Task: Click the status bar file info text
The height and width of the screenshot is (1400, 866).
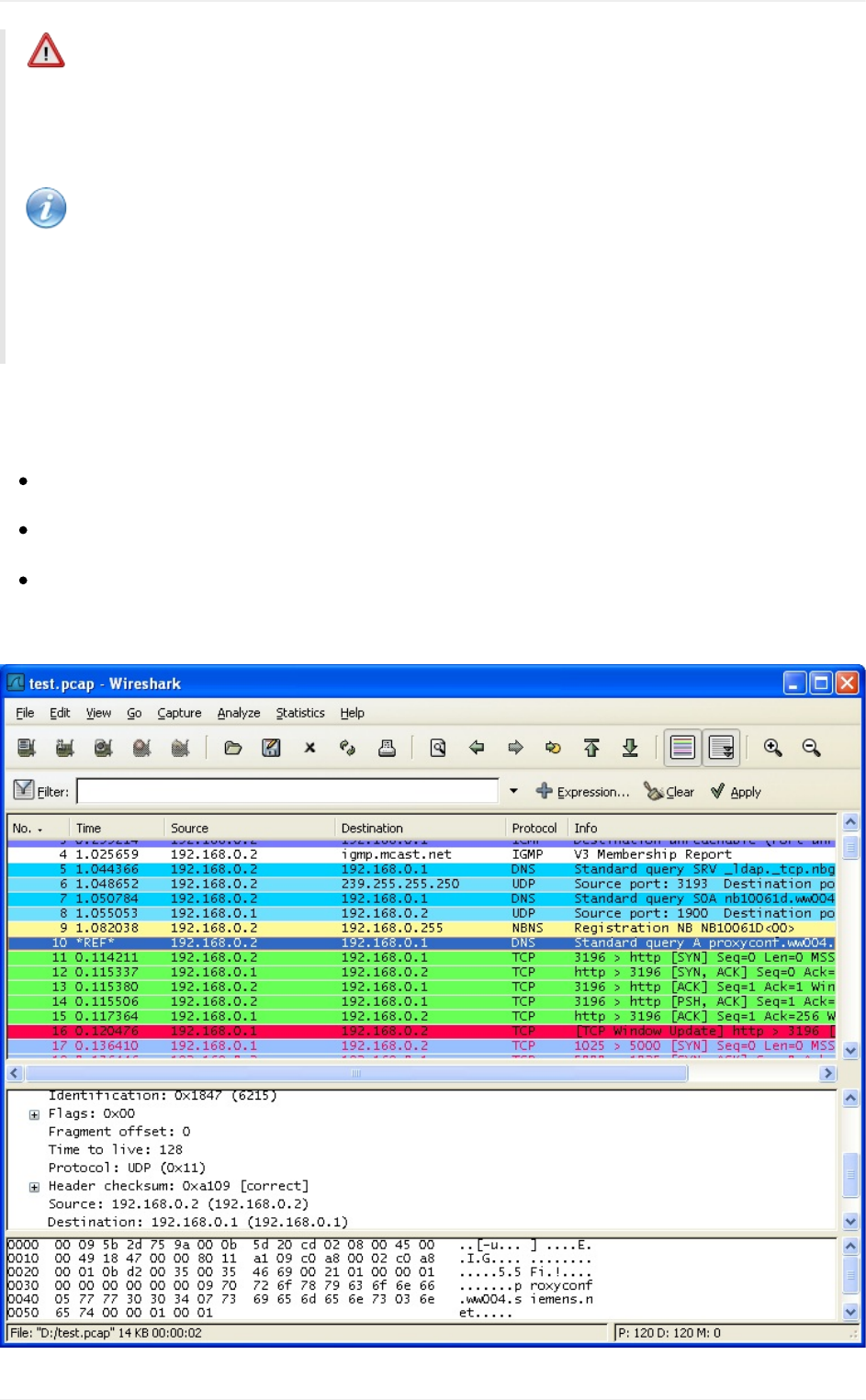Action: 107,1333
